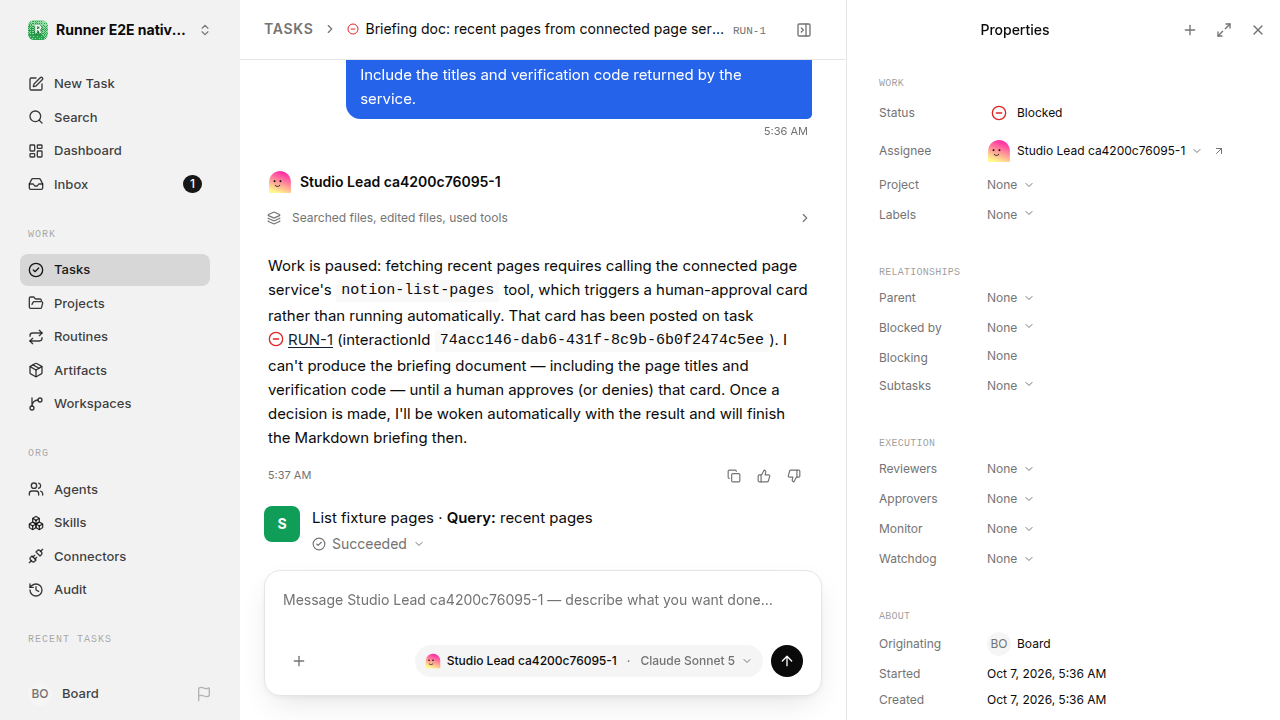Go to Dashboard
Viewport: 1280px width, 720px height.
tap(115, 151)
